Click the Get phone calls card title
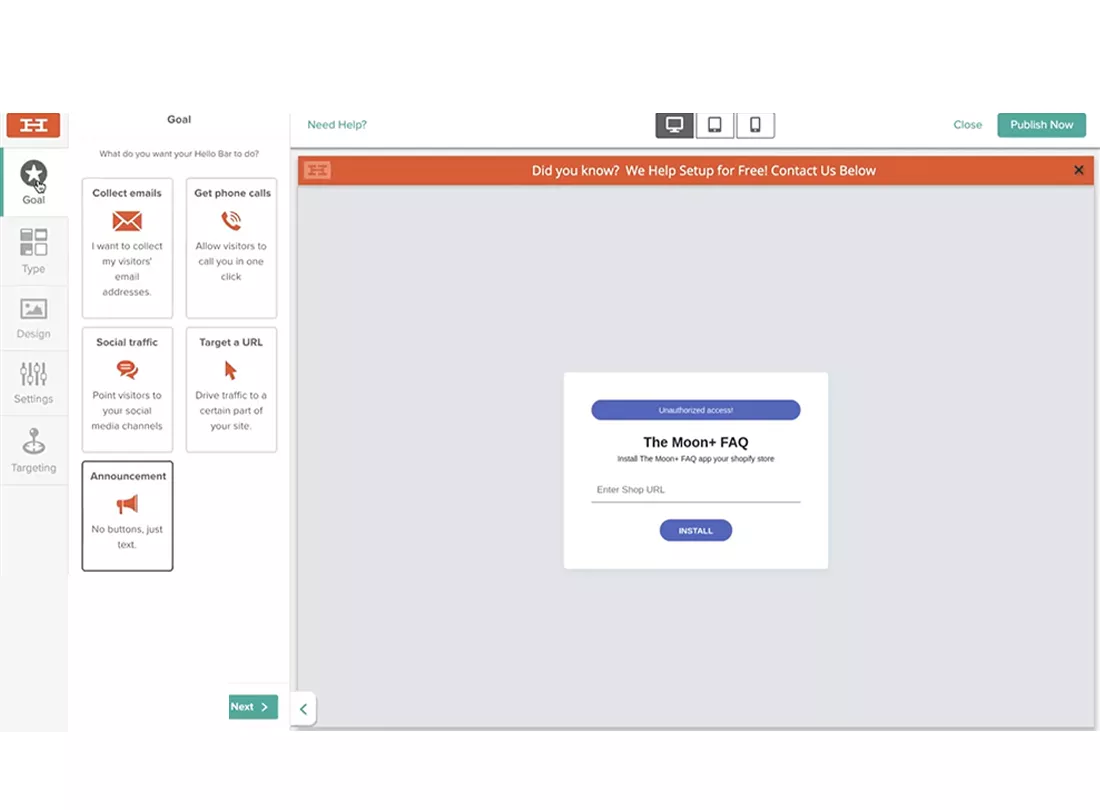The width and height of the screenshot is (1100, 810). tap(232, 193)
